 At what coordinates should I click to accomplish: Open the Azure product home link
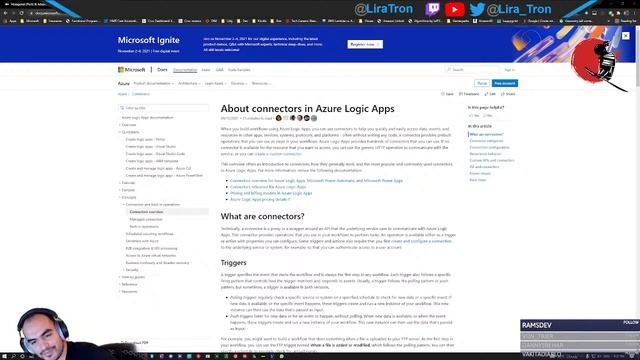coord(123,83)
